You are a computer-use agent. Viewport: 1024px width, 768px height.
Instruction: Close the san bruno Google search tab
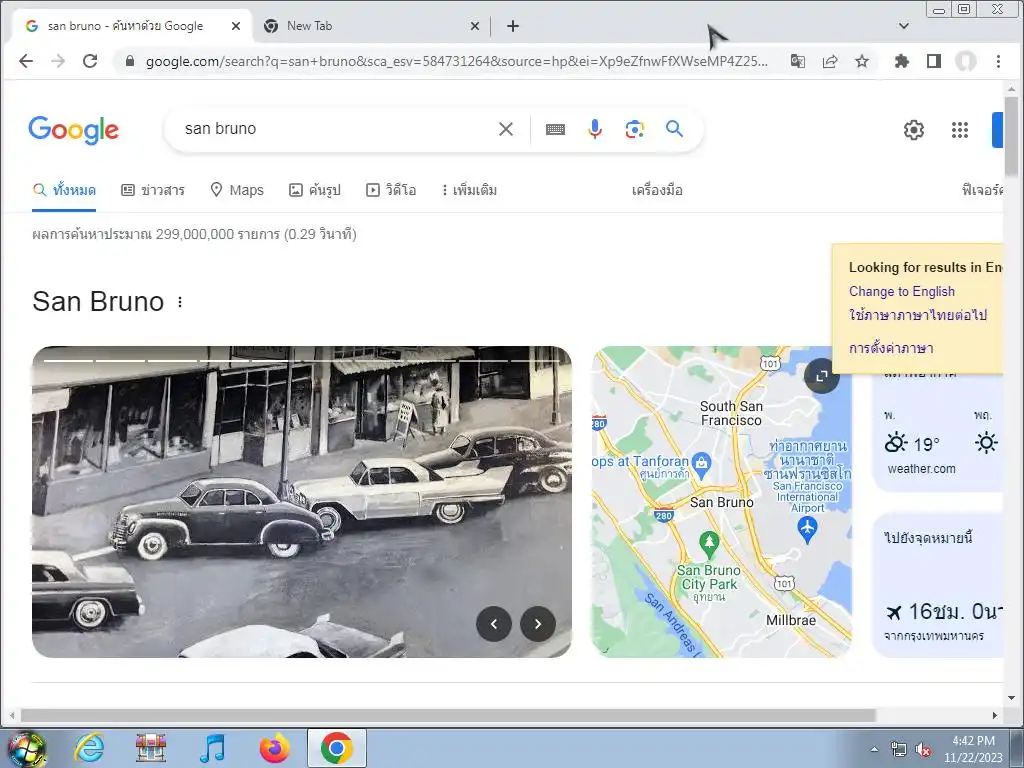coord(236,26)
